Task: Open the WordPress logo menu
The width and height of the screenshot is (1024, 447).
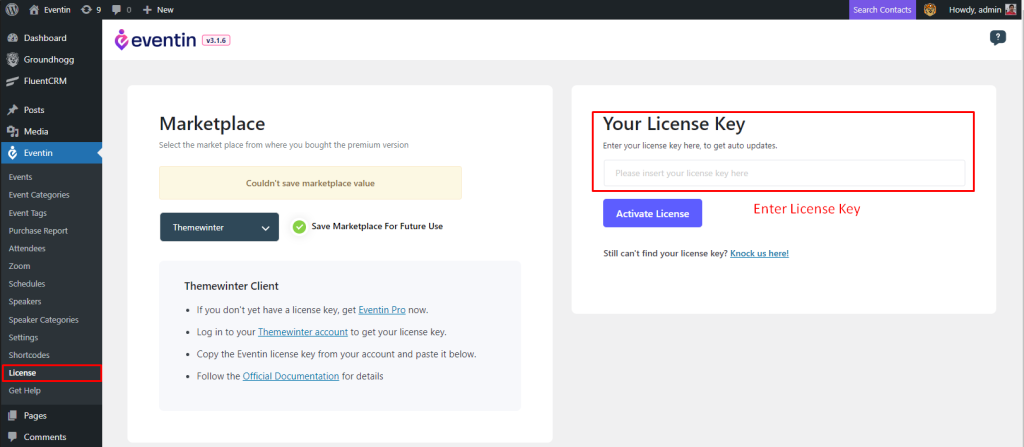Action: [x=12, y=10]
